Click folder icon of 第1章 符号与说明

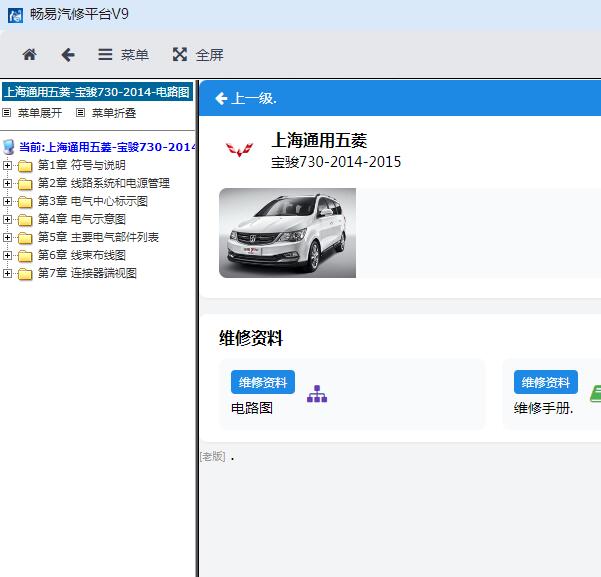25,166
